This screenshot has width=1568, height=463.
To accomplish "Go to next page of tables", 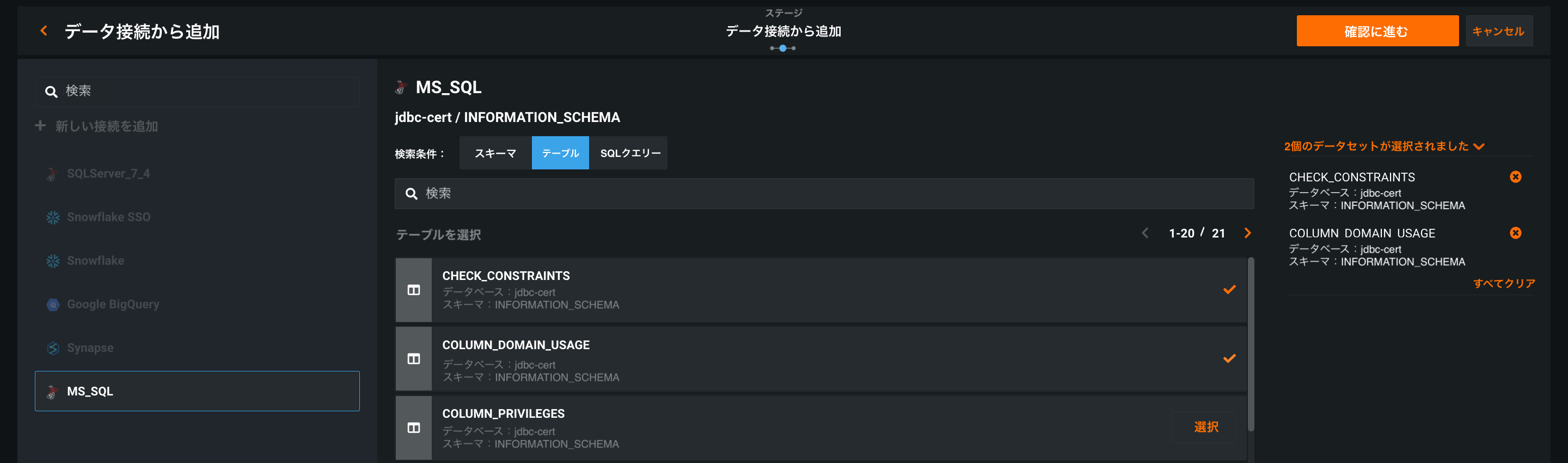I will pyautogui.click(x=1247, y=233).
